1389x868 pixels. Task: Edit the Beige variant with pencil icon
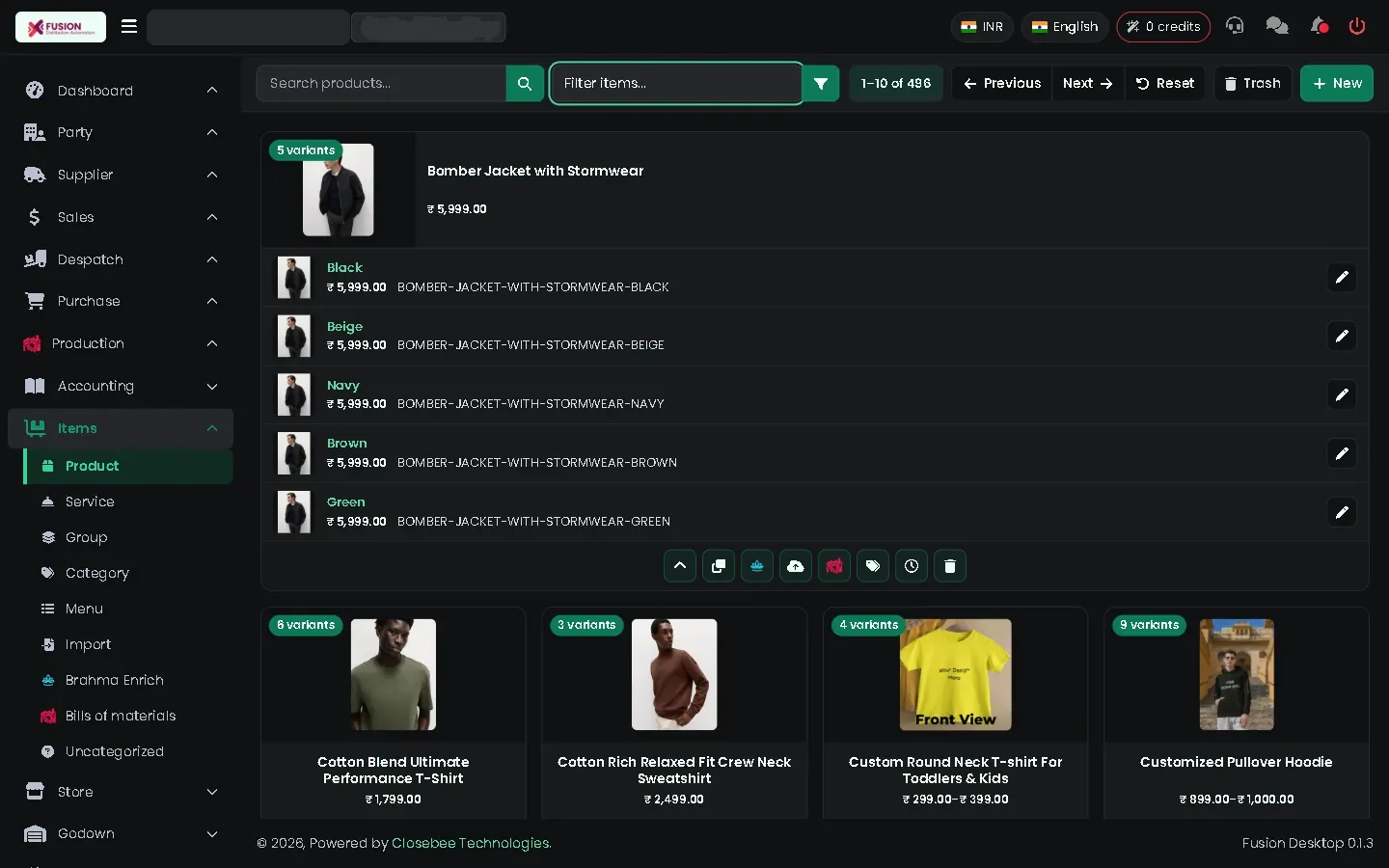1342,336
